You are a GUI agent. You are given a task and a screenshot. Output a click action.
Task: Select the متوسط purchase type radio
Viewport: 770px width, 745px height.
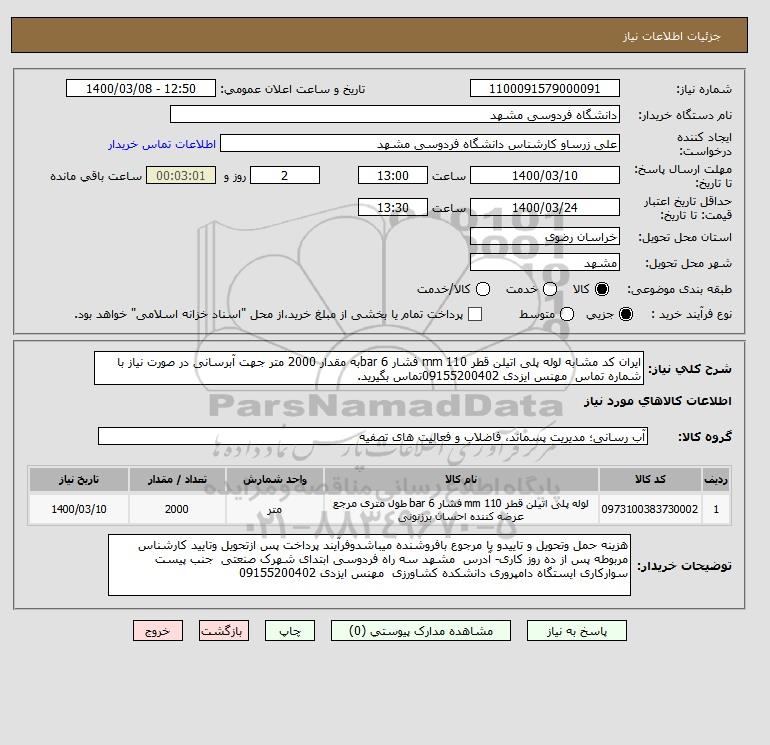[567, 314]
